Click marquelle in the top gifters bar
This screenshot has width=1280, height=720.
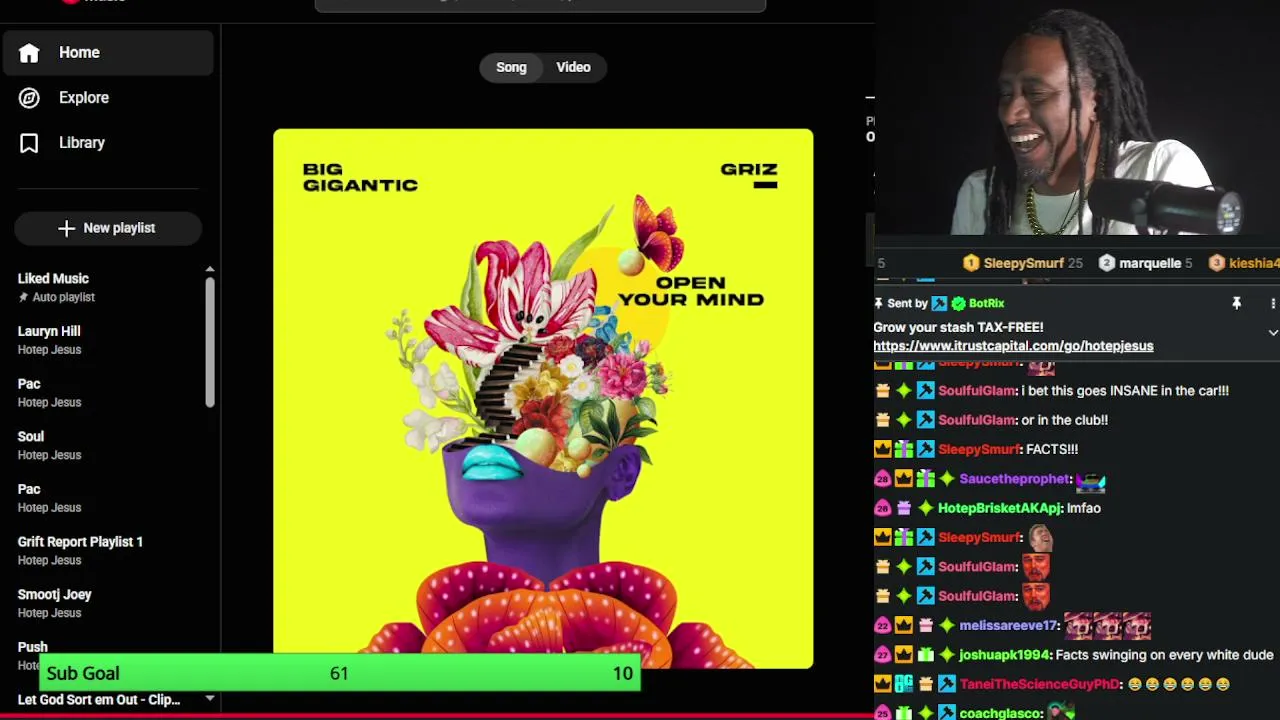tap(1150, 263)
